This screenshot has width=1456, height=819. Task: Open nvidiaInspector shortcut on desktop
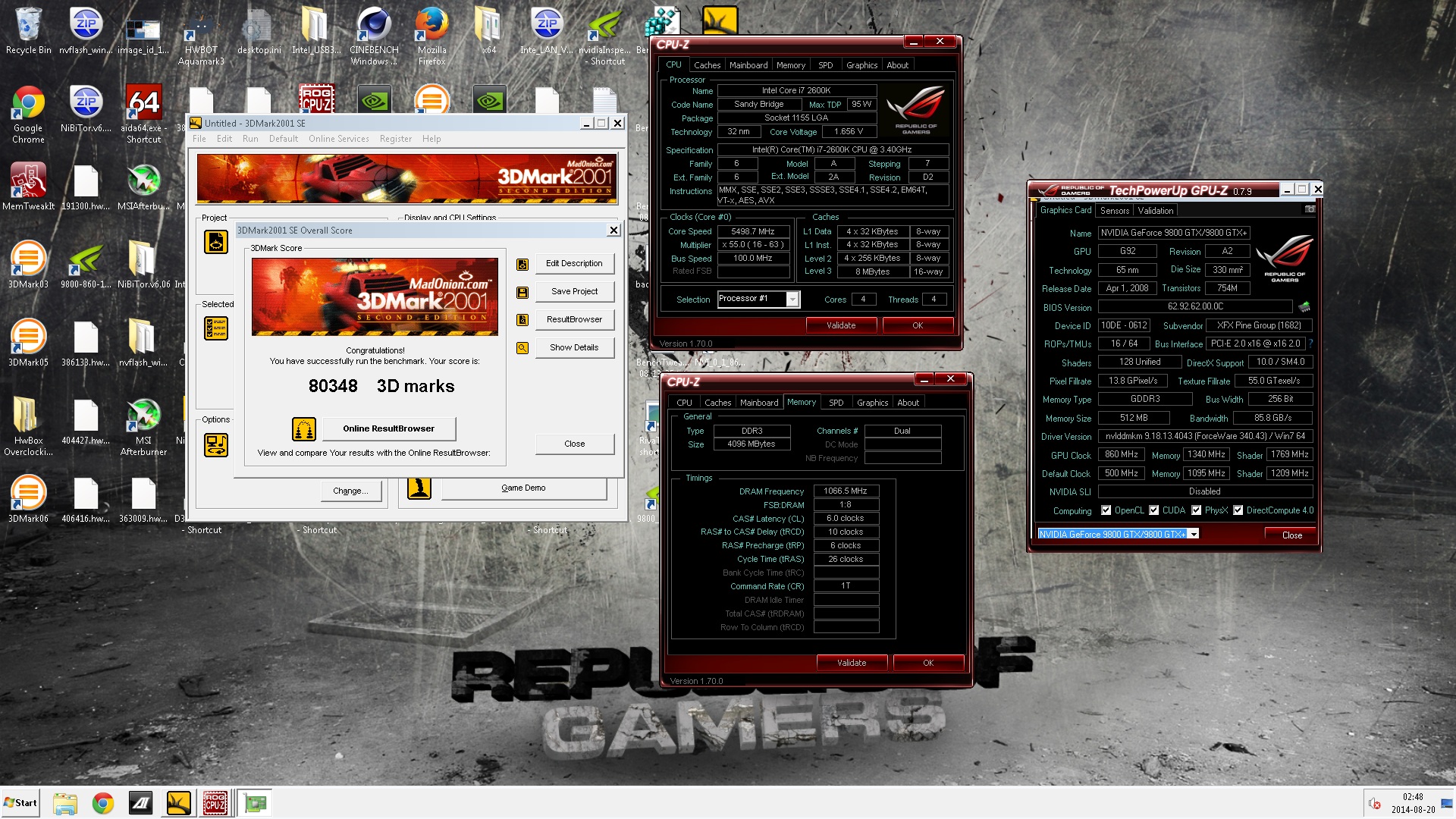(x=605, y=36)
